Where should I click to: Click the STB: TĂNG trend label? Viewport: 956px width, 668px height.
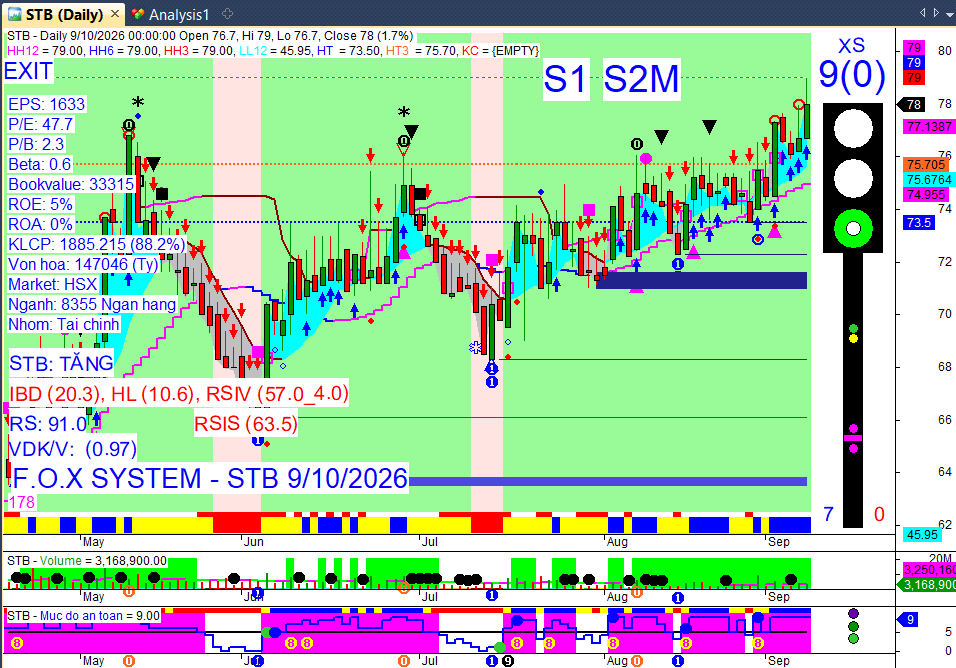tap(61, 364)
